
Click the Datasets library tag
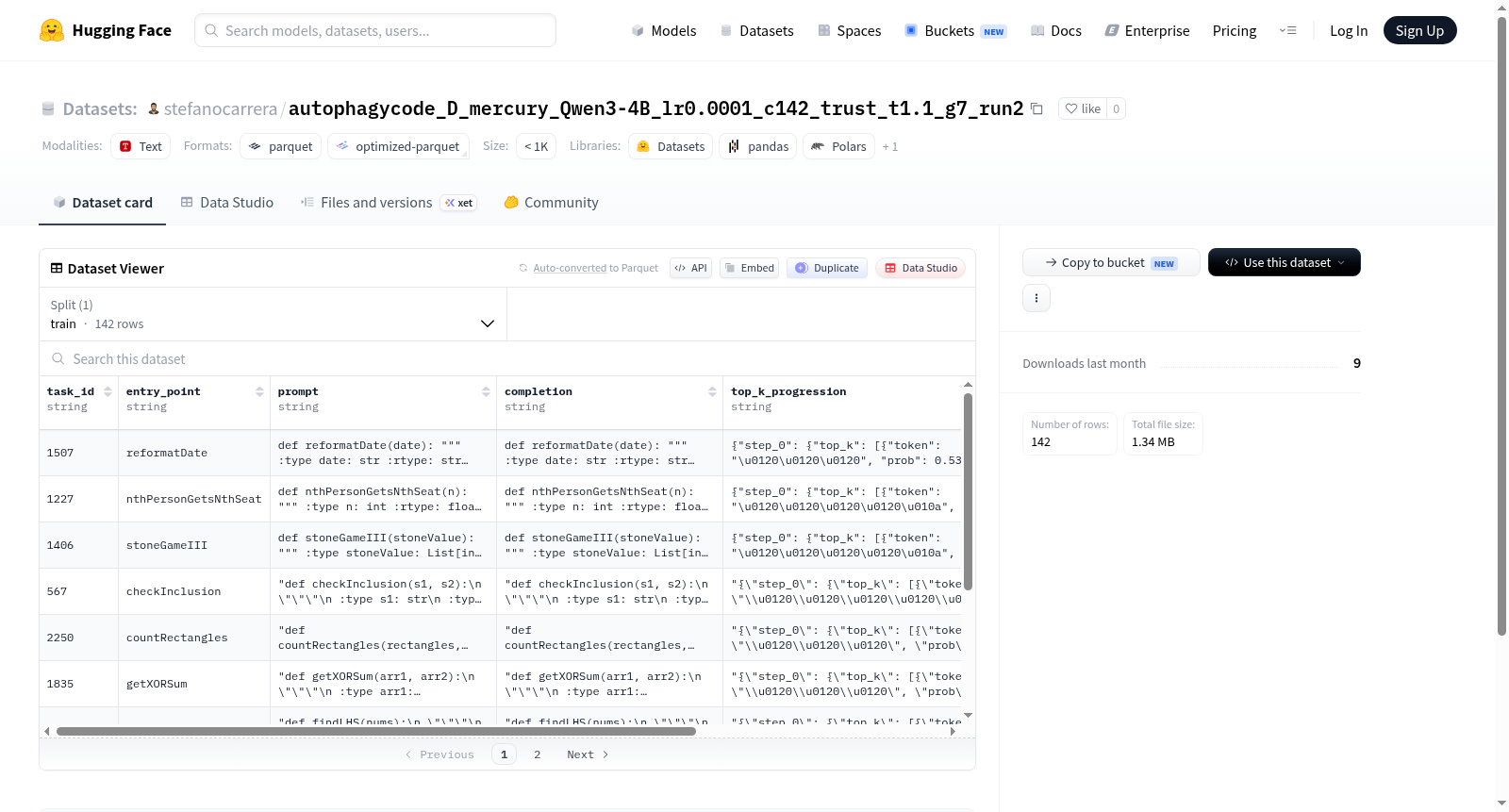click(x=671, y=146)
